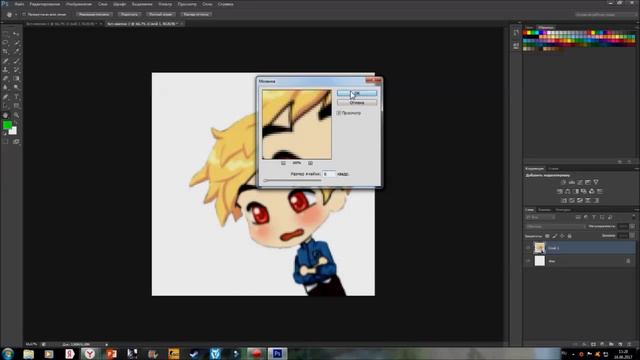Select the Eyedropper tool
The height and width of the screenshot is (360, 640).
(x=16, y=52)
